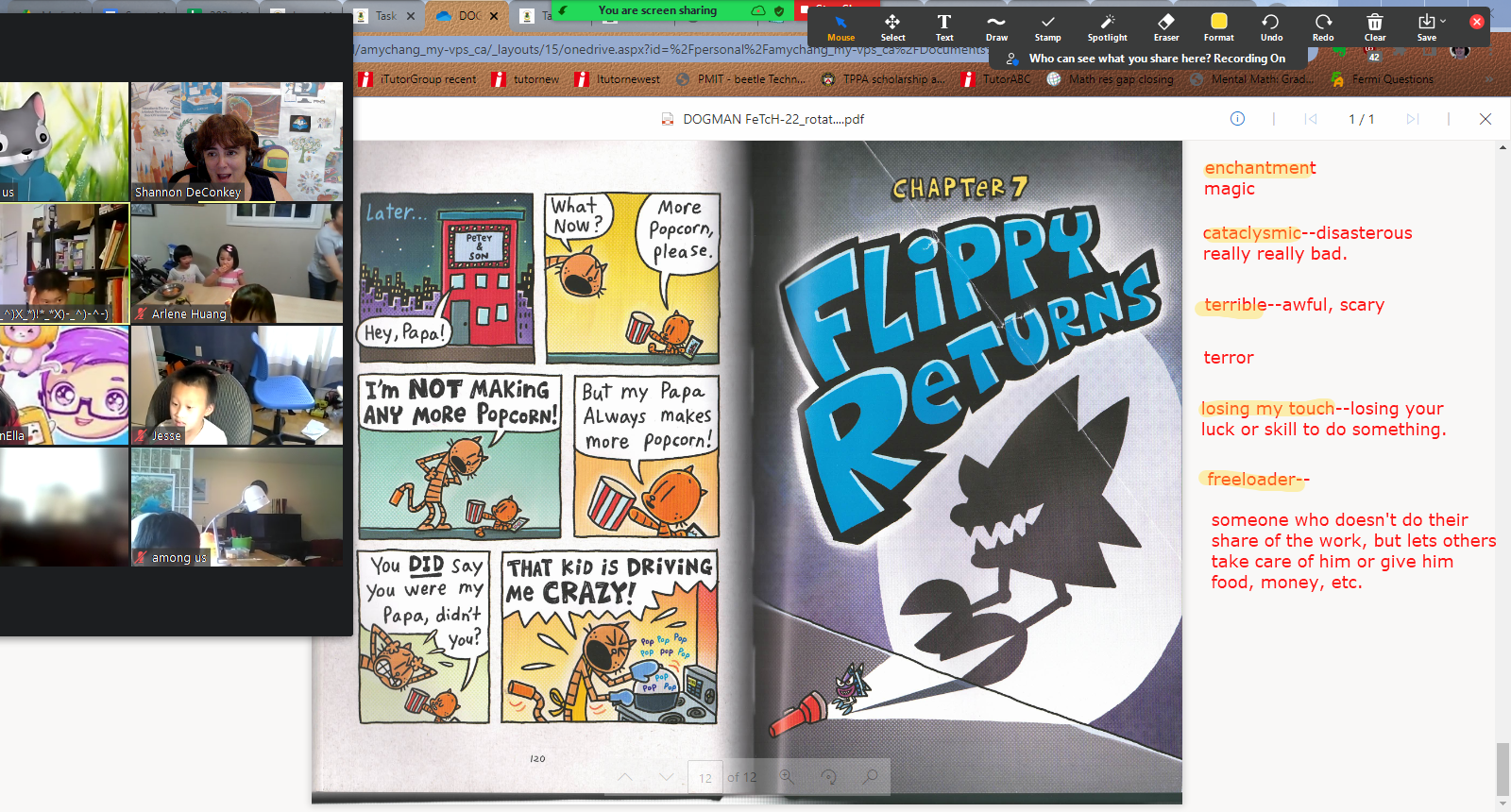Click the cloud icon in the sharing bar
The image size is (1511, 812).
[x=758, y=10]
